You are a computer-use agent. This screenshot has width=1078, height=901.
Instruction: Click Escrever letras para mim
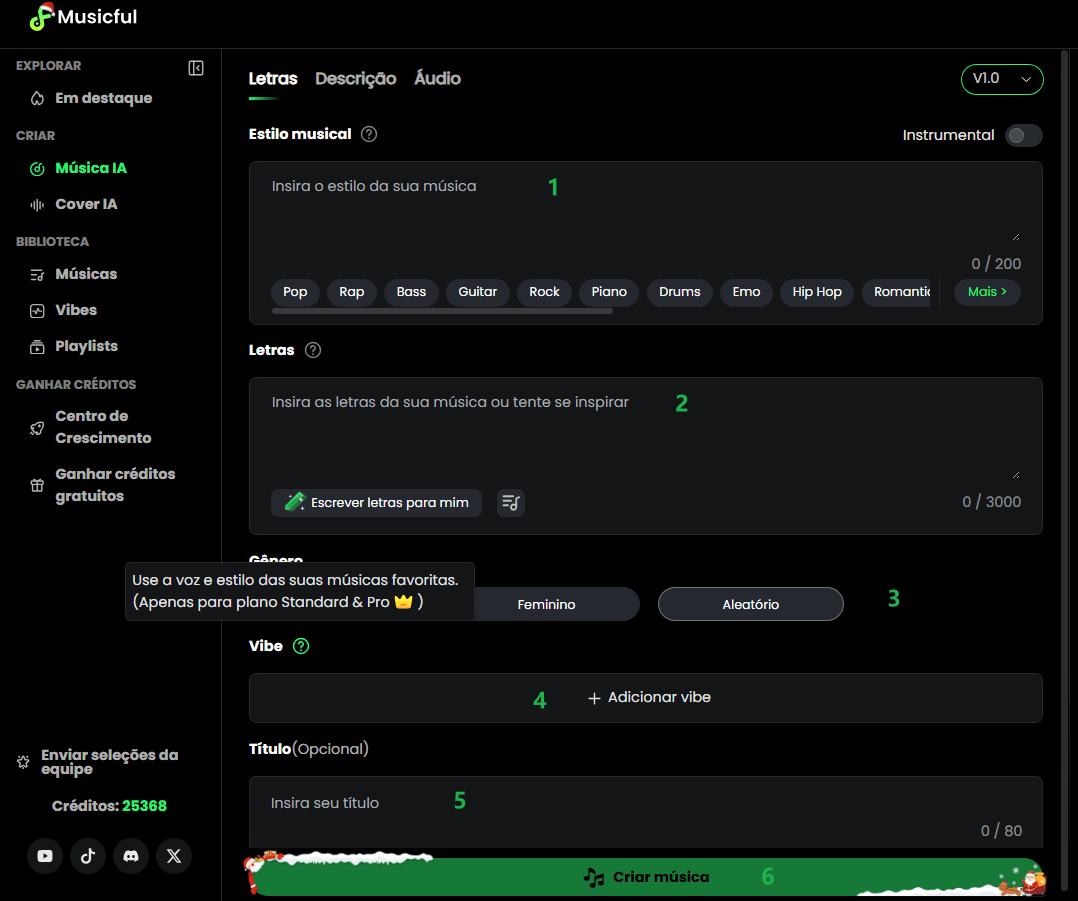[376, 503]
